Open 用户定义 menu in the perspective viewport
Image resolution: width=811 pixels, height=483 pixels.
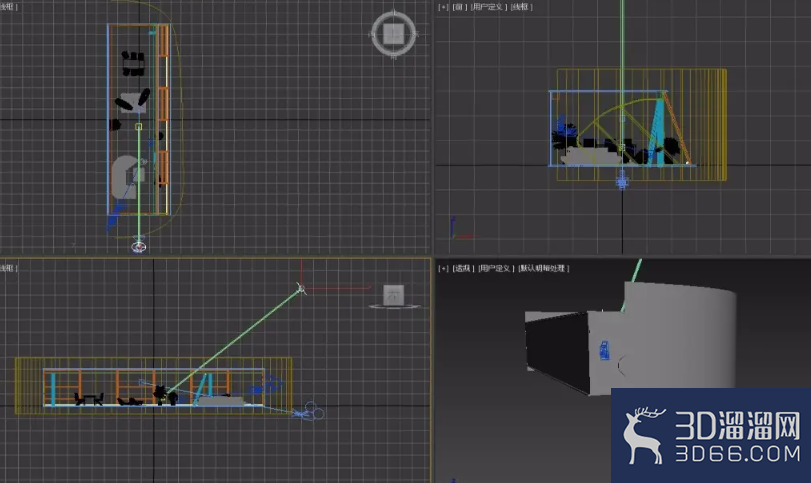(x=496, y=268)
